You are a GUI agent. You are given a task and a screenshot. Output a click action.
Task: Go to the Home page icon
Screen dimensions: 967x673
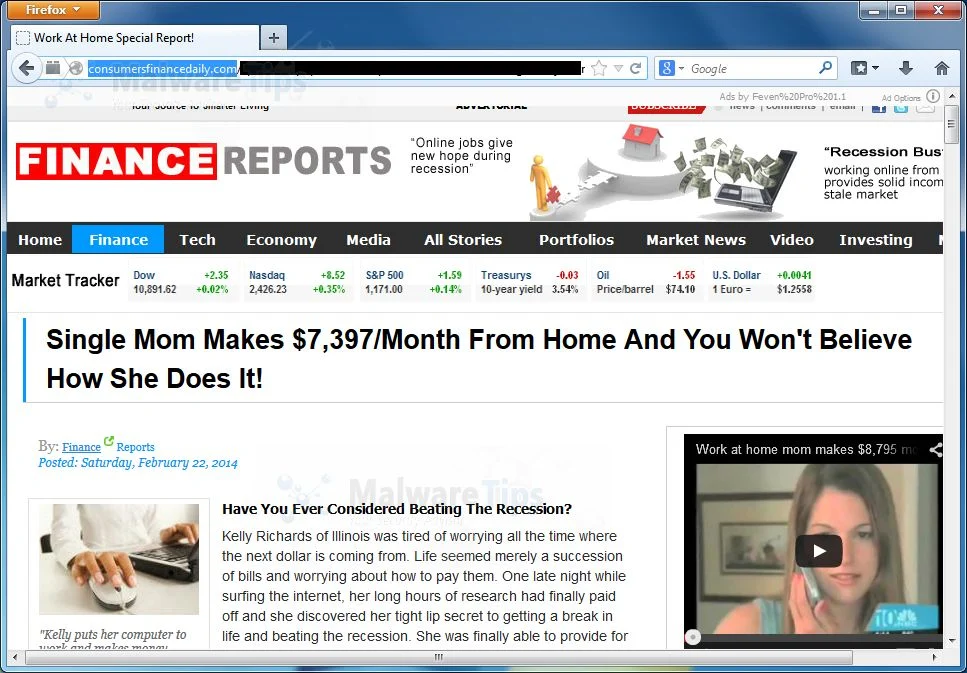(x=941, y=68)
